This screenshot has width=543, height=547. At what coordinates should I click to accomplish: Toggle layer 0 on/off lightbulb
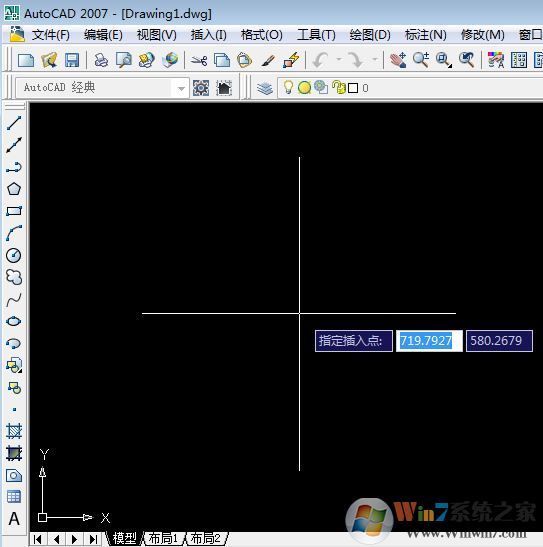[x=288, y=87]
